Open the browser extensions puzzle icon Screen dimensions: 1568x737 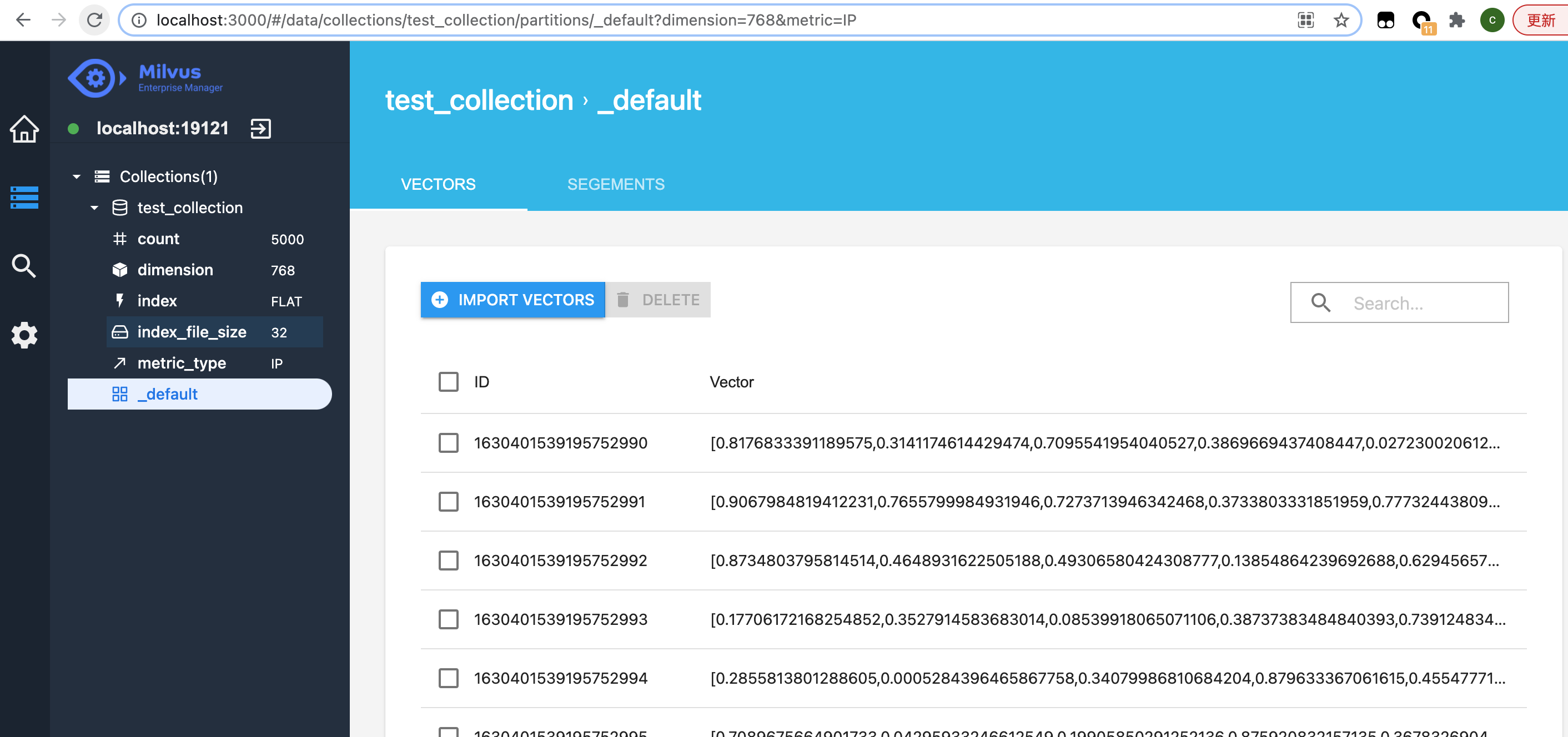[1456, 20]
